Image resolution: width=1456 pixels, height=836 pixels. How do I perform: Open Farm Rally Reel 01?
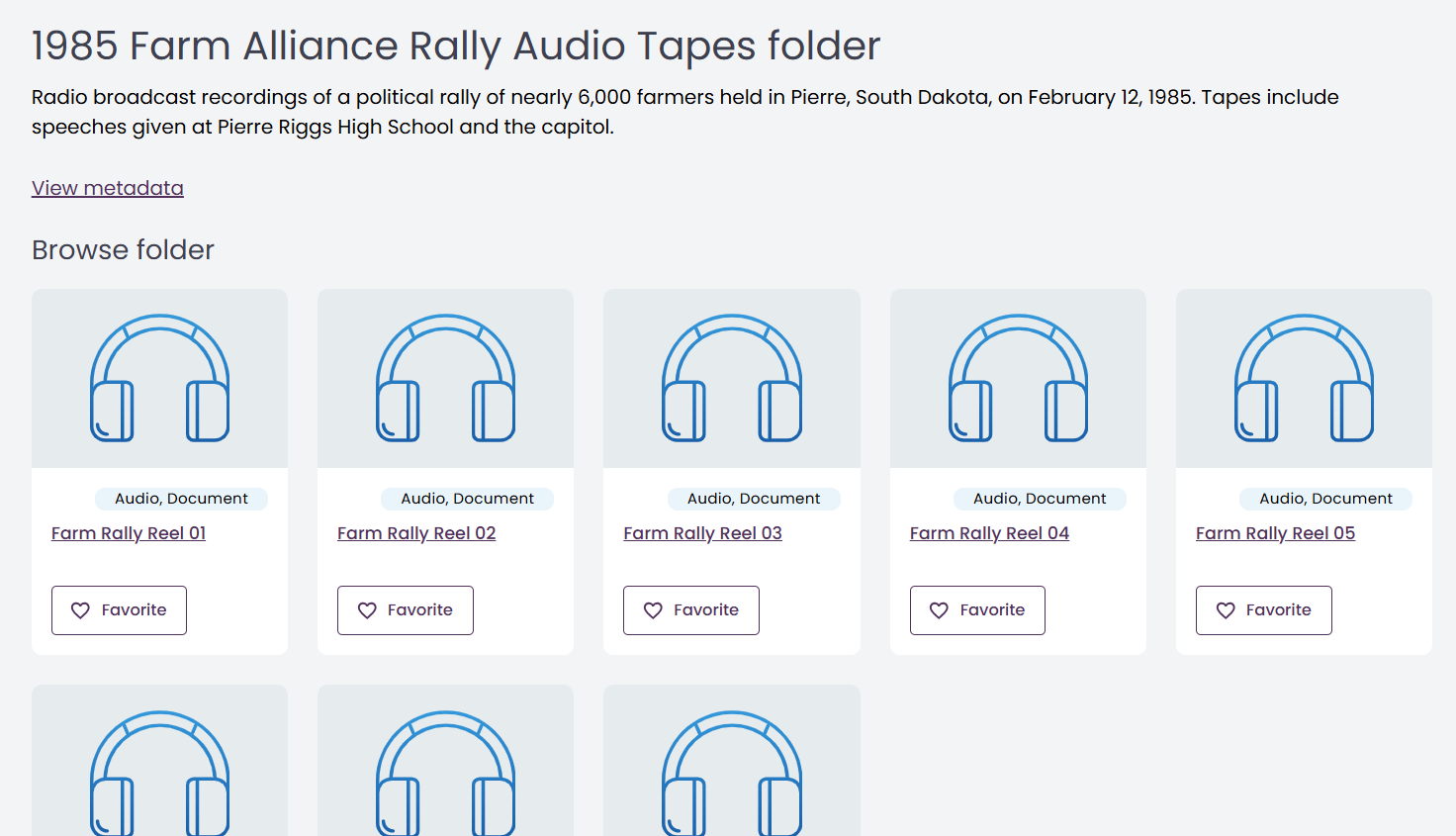tap(129, 533)
